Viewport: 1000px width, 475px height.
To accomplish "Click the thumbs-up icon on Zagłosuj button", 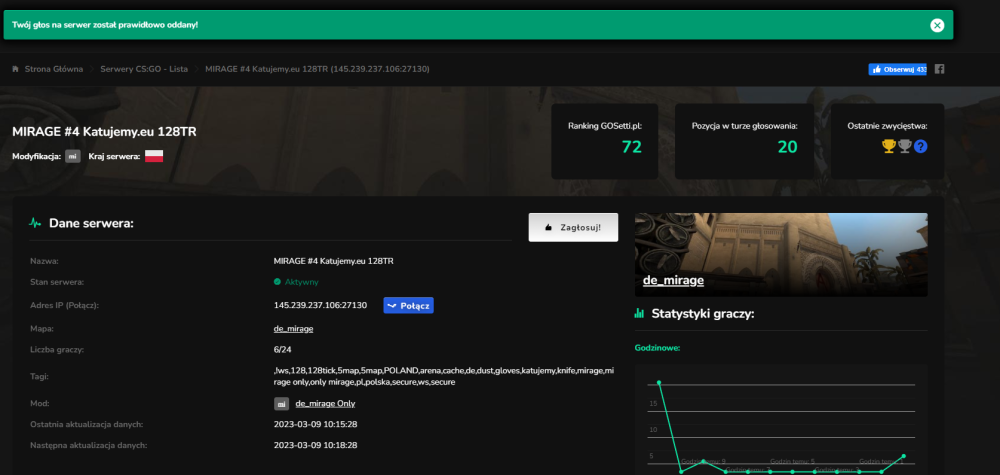I will click(x=548, y=227).
